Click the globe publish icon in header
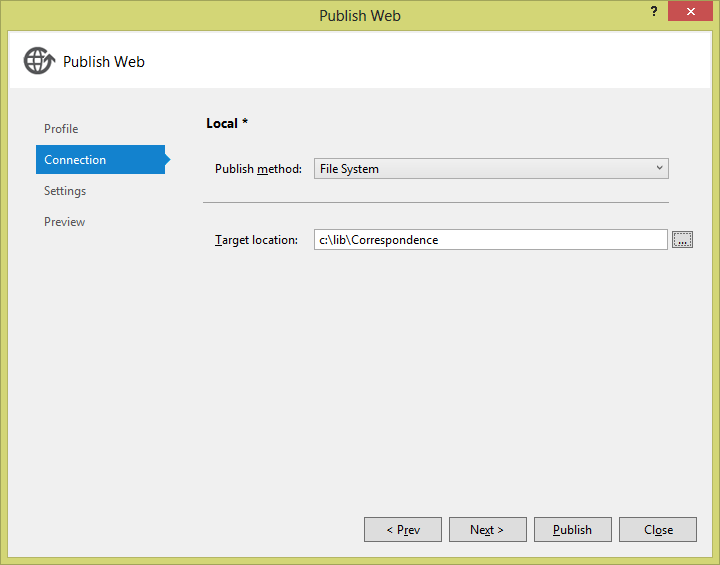The image size is (720, 565). pos(38,61)
